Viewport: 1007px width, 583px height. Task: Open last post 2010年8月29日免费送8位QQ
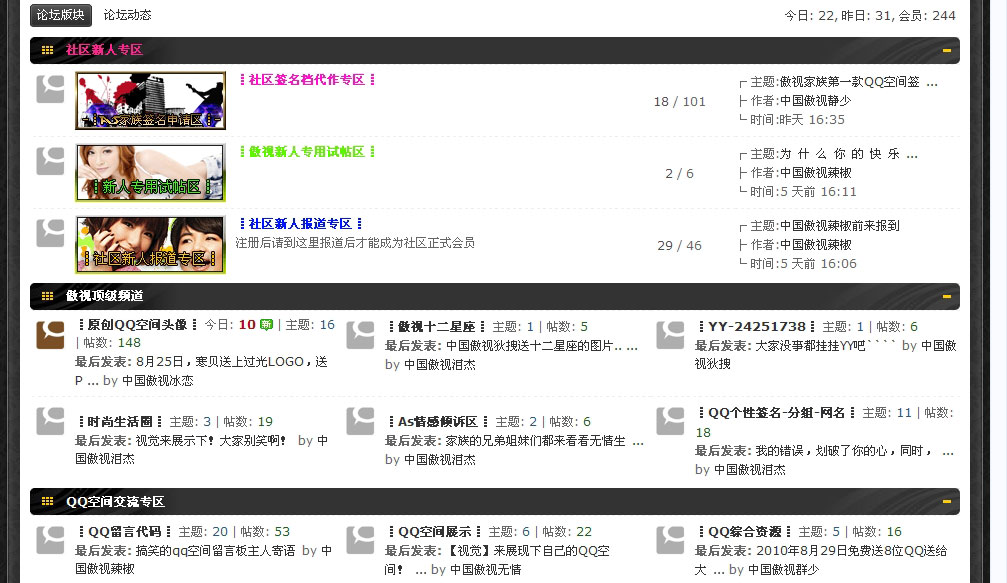pos(821,560)
